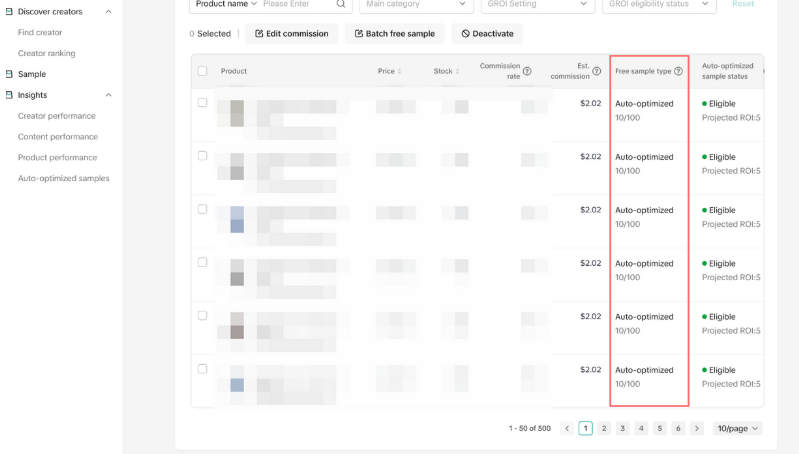
Task: Go to previous page arrow
Action: click(x=567, y=429)
